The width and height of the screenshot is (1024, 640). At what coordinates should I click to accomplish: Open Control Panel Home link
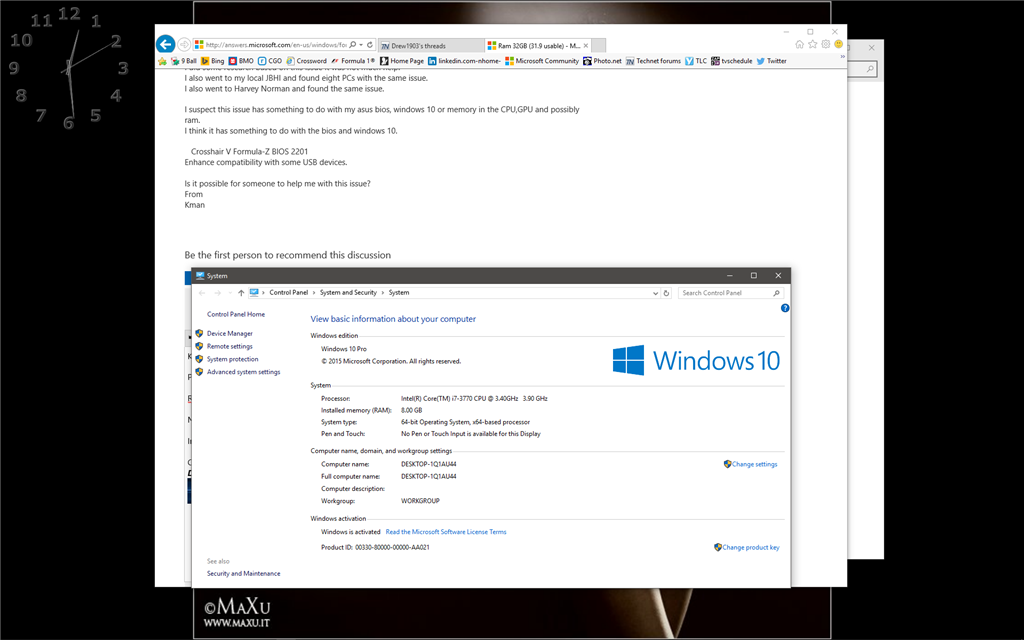(x=236, y=315)
